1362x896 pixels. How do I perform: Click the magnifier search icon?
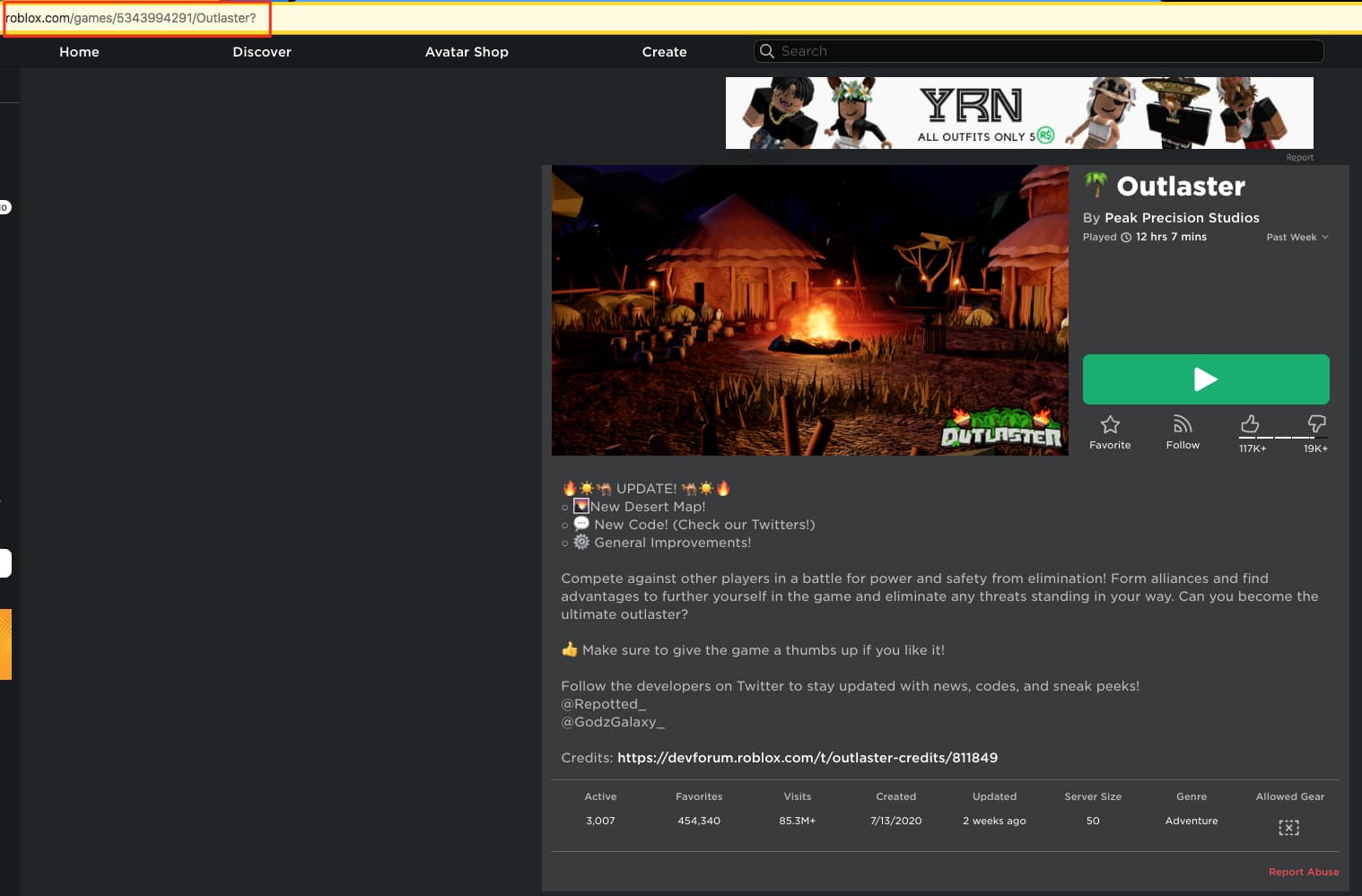[x=767, y=51]
